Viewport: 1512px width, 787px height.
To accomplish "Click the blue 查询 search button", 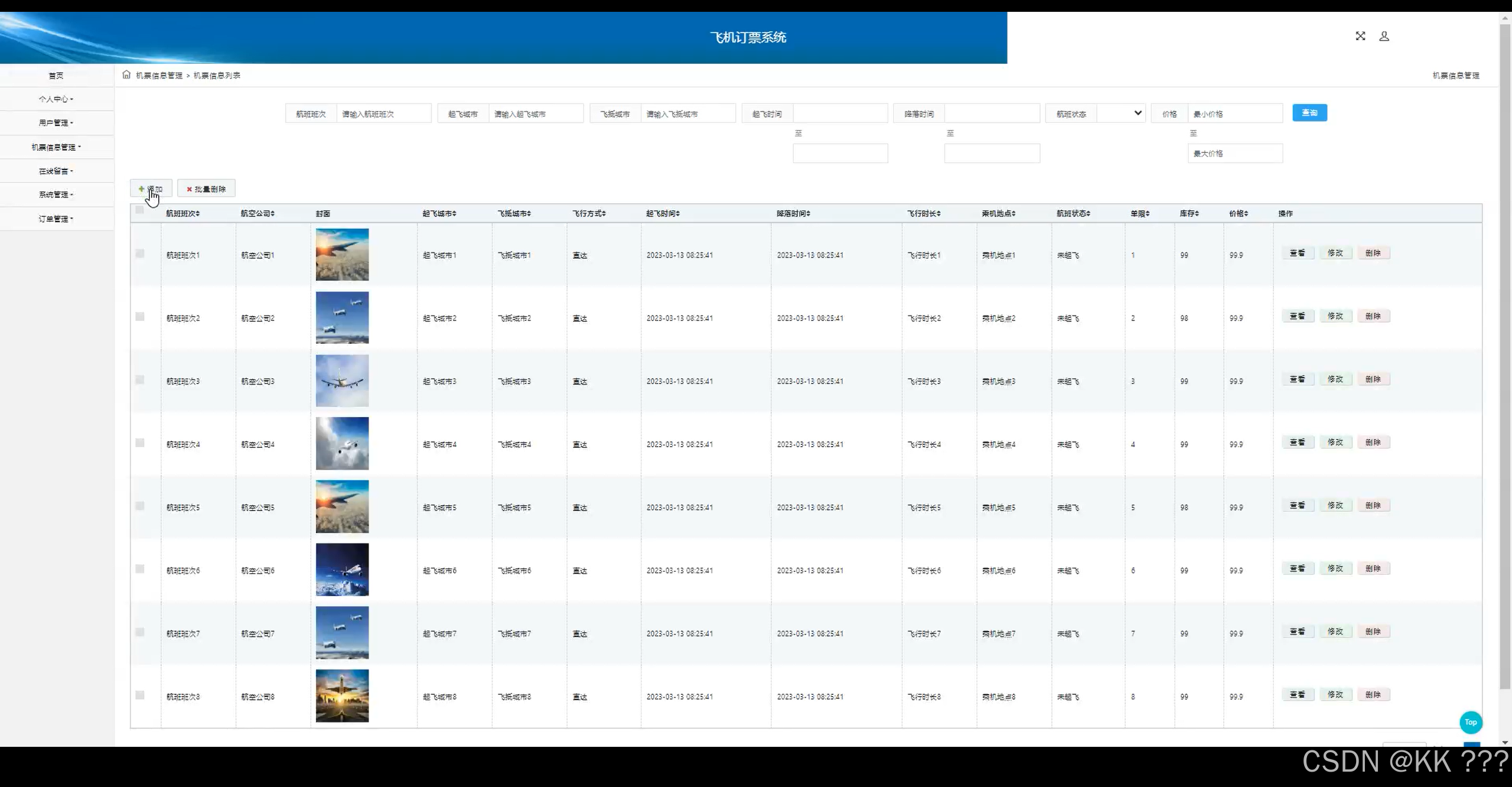I will point(1309,113).
